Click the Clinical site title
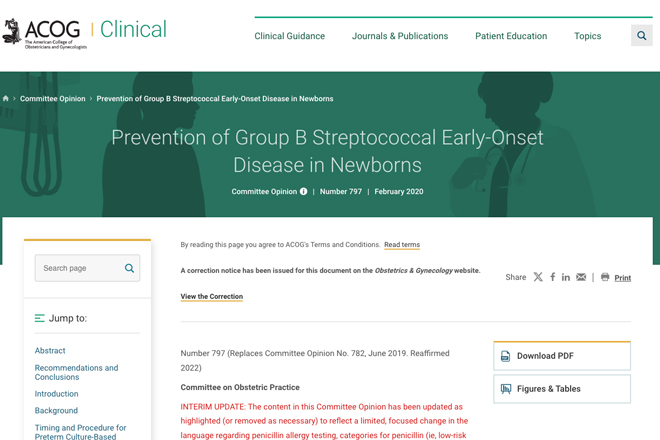This screenshot has height=440, width=660. coord(133,29)
